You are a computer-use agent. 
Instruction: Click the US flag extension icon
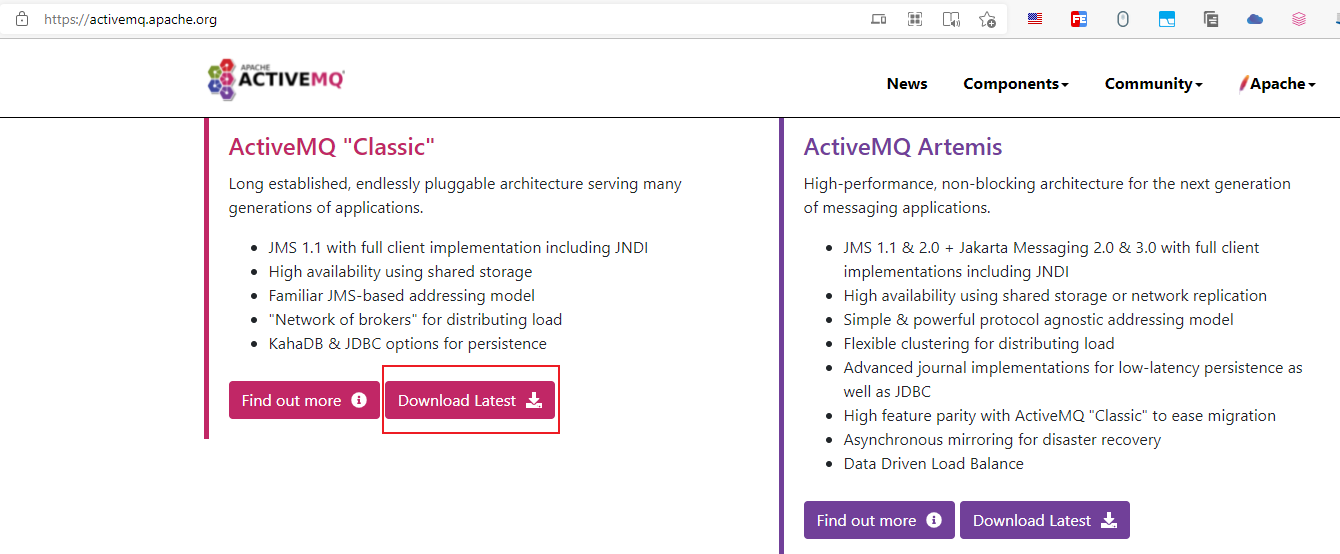click(1035, 18)
